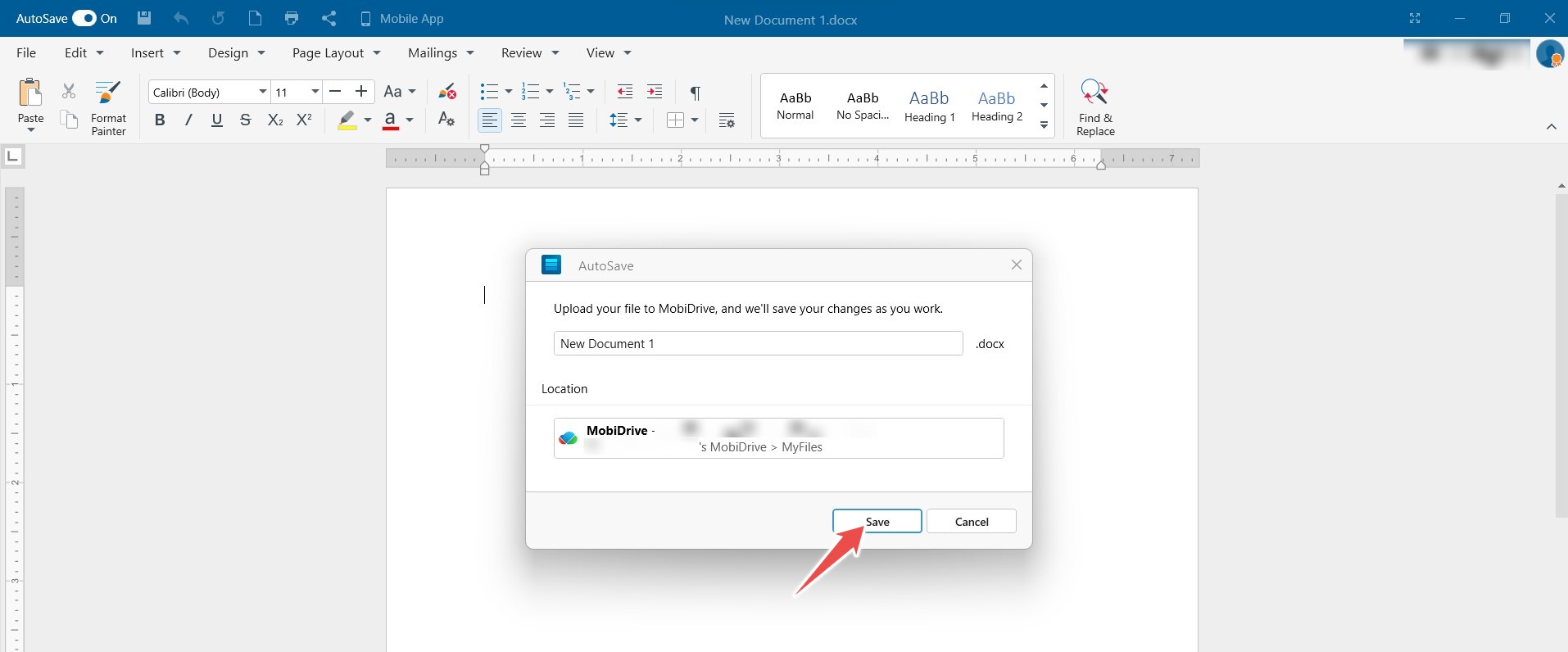Toggle subscript formatting
This screenshot has height=652, width=1568.
(x=275, y=120)
